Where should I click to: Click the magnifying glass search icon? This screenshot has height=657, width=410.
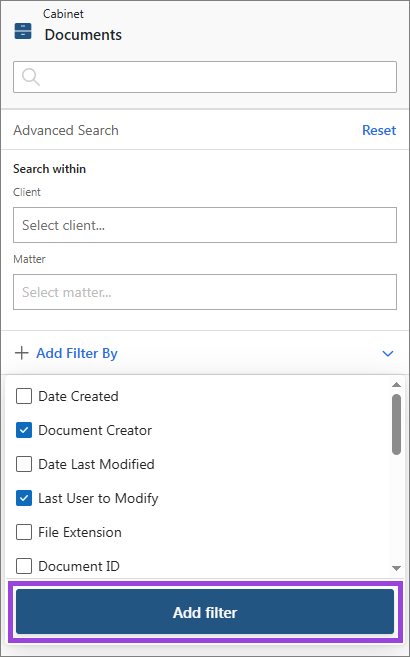(31, 77)
